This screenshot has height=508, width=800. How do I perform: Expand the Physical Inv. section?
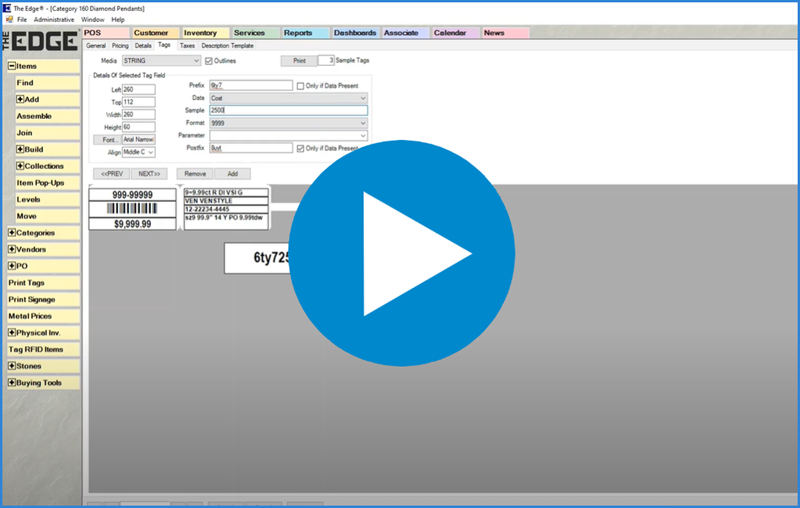(x=12, y=333)
